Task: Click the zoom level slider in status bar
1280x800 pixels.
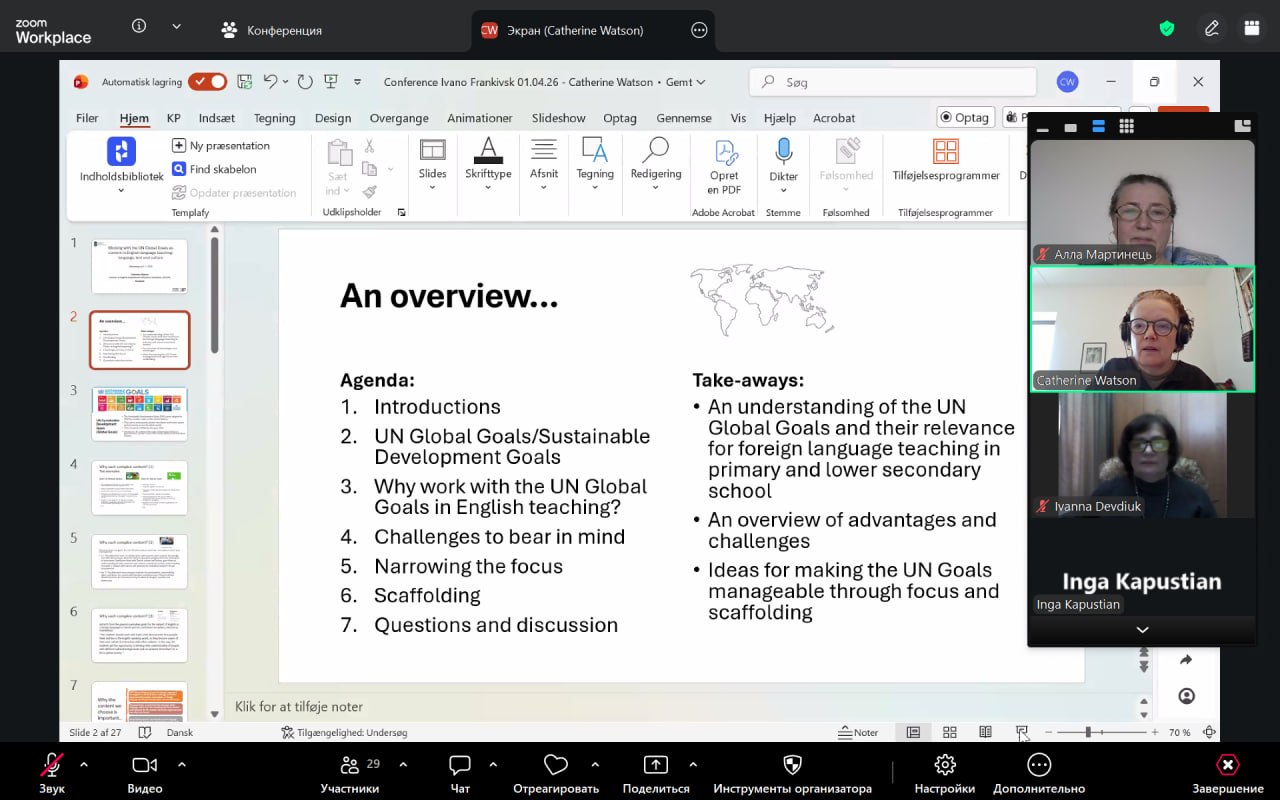Action: coord(1088,732)
